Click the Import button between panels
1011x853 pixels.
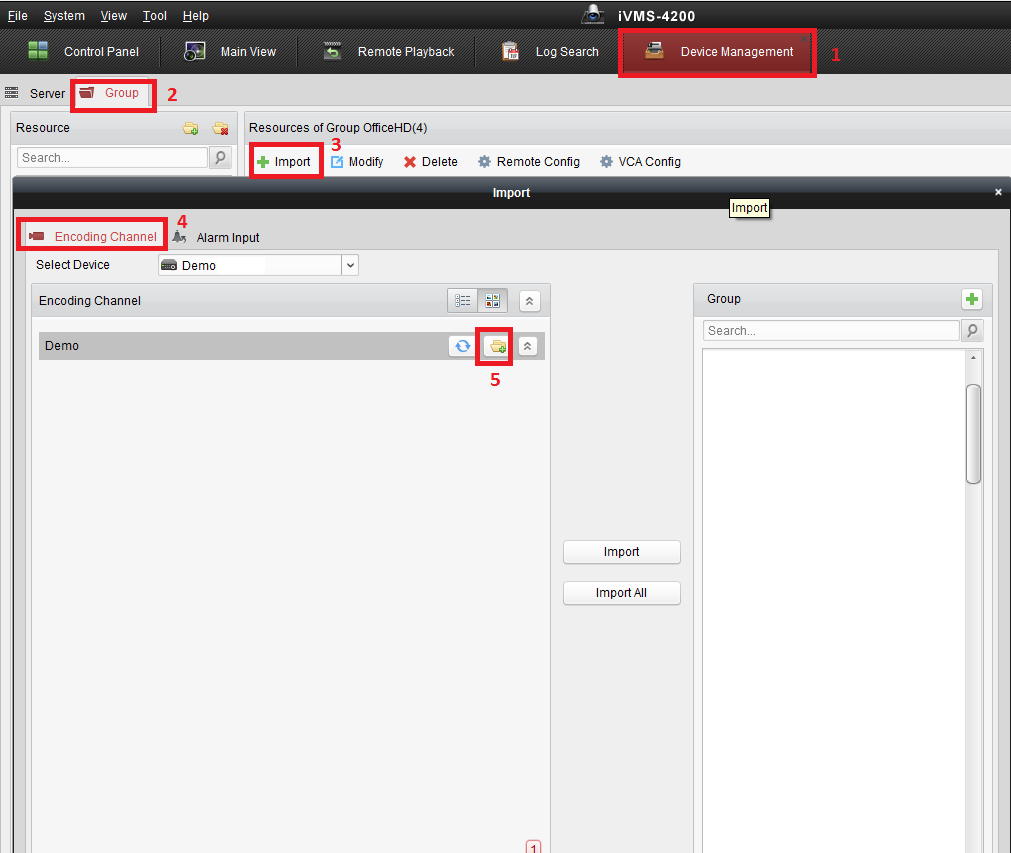pos(621,552)
